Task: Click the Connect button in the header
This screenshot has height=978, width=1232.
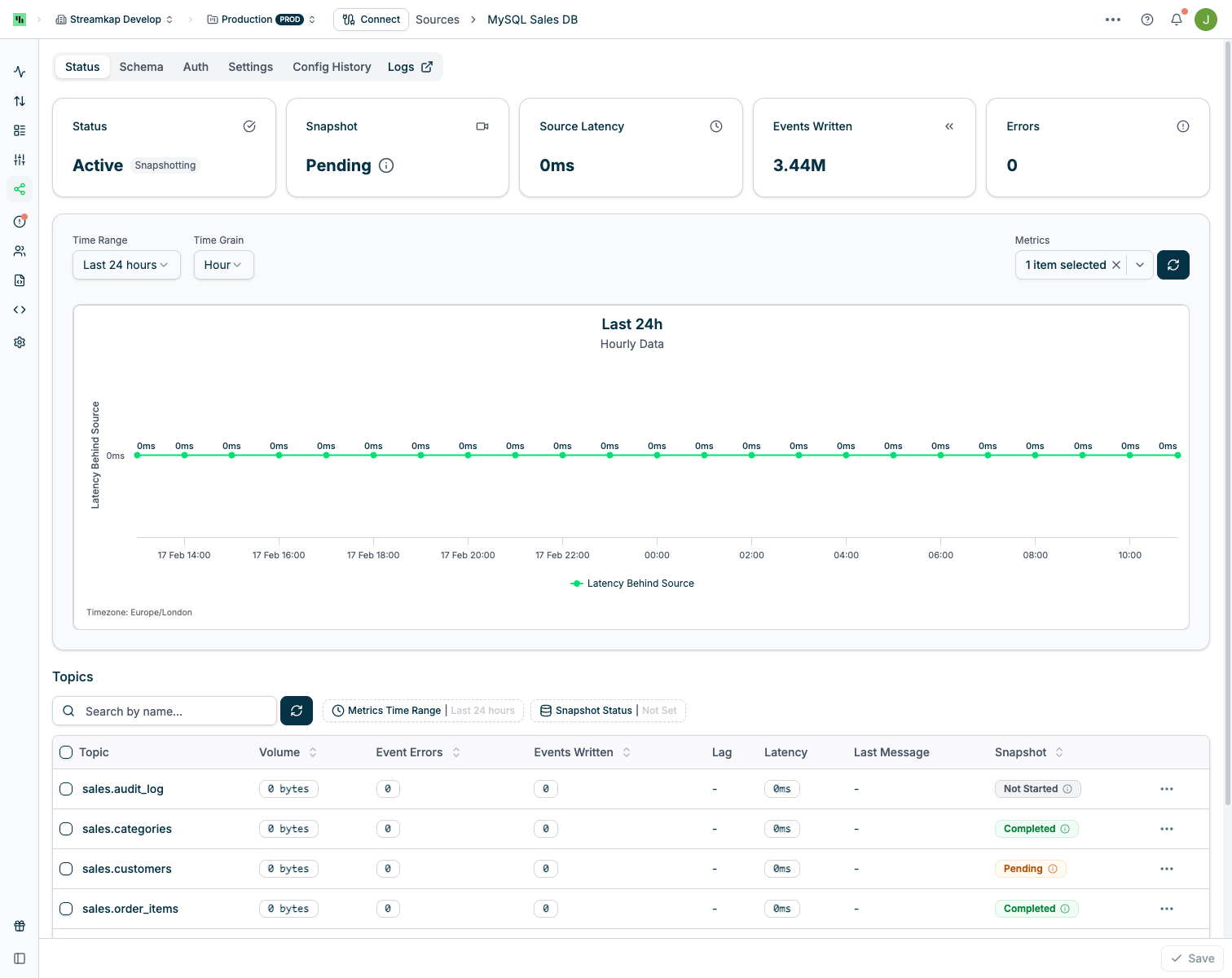Action: click(371, 19)
